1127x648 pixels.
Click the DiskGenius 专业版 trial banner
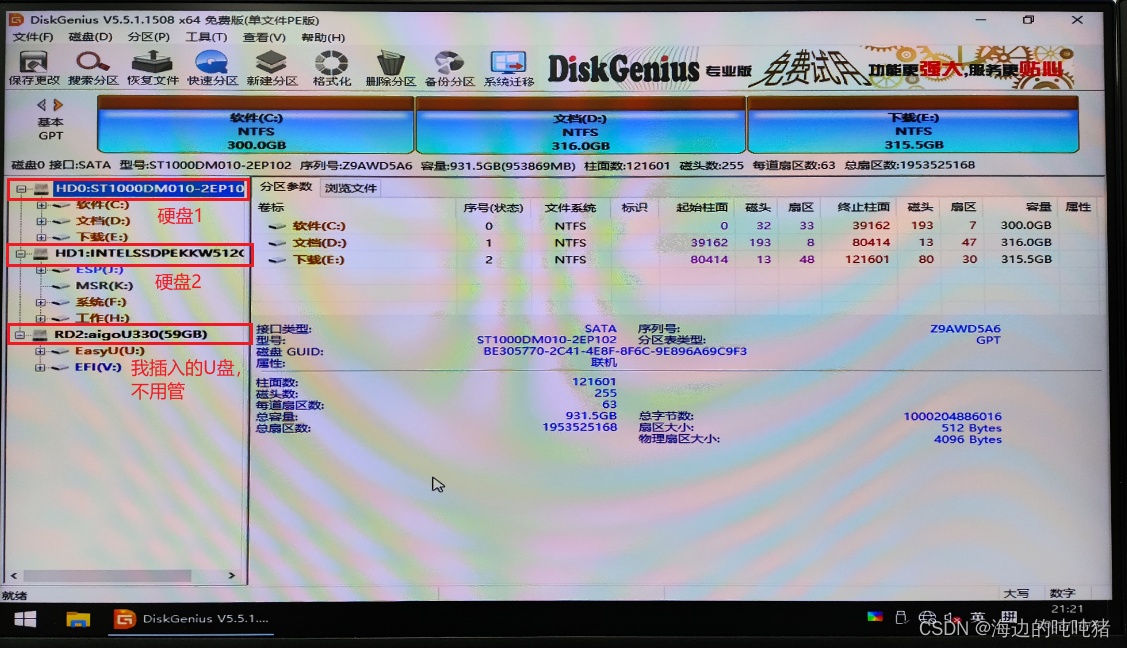pyautogui.click(x=811, y=69)
